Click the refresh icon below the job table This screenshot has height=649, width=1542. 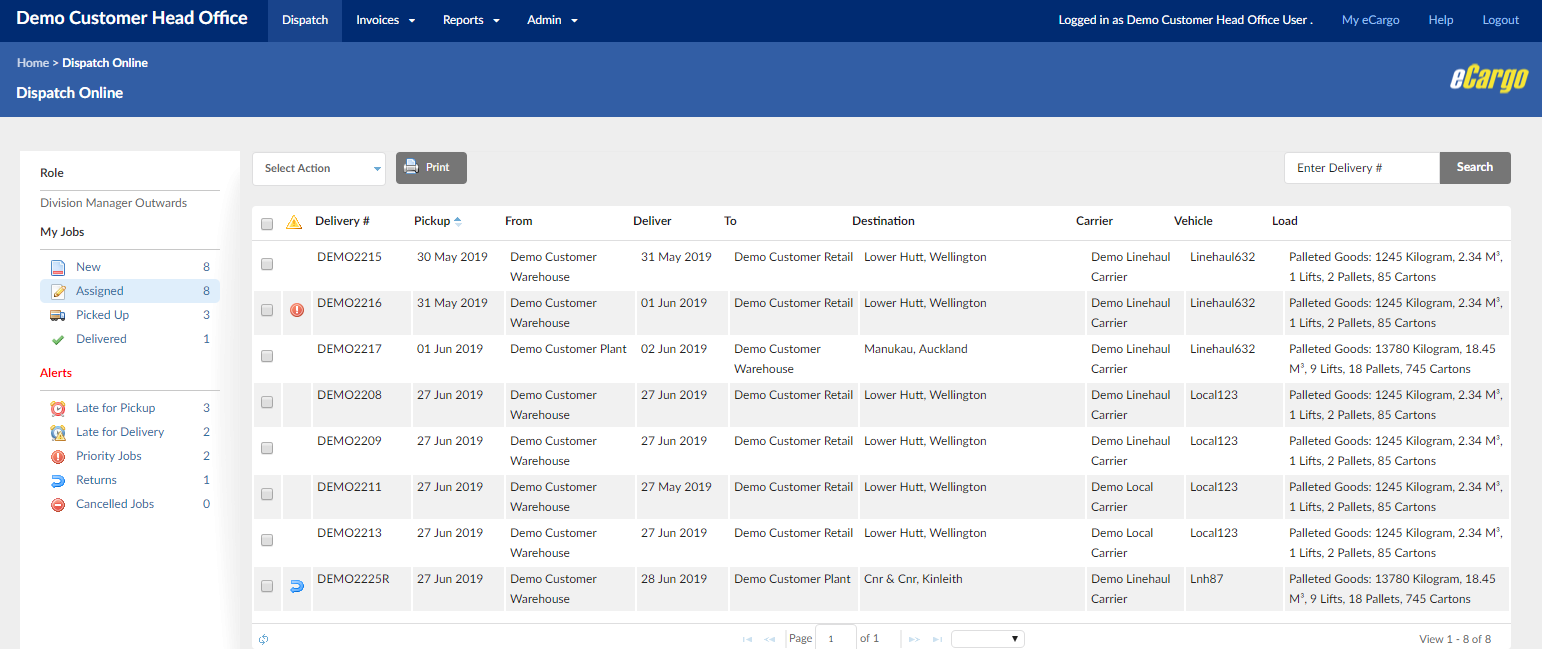click(264, 638)
